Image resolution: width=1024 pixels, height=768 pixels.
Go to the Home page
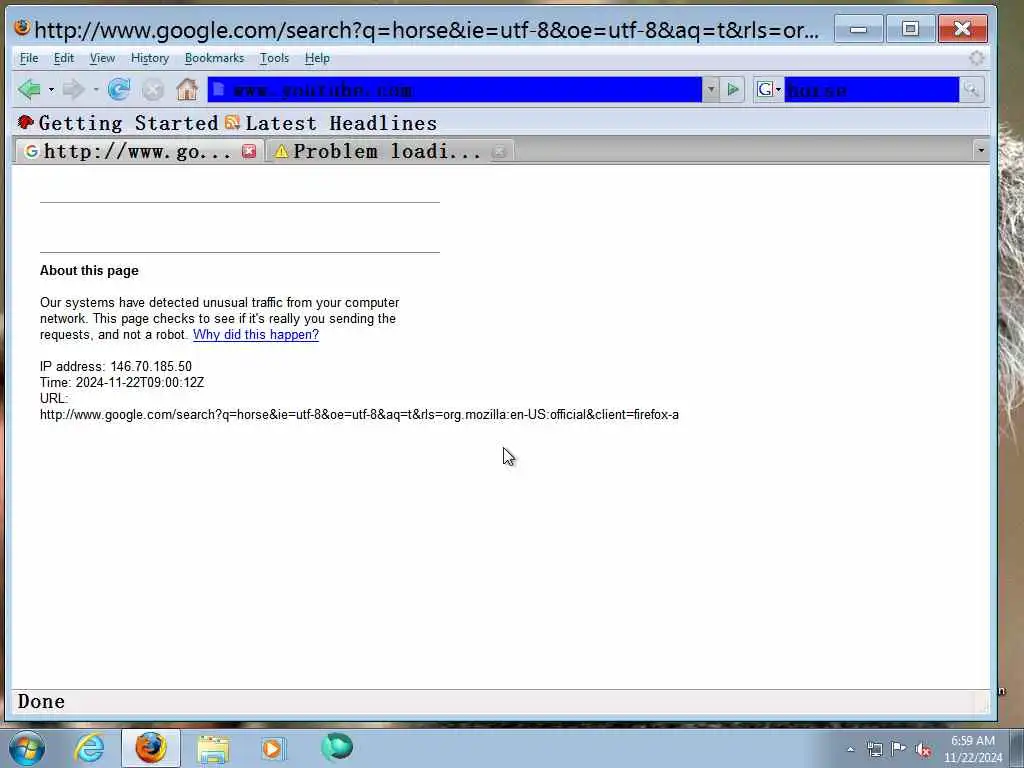click(187, 89)
